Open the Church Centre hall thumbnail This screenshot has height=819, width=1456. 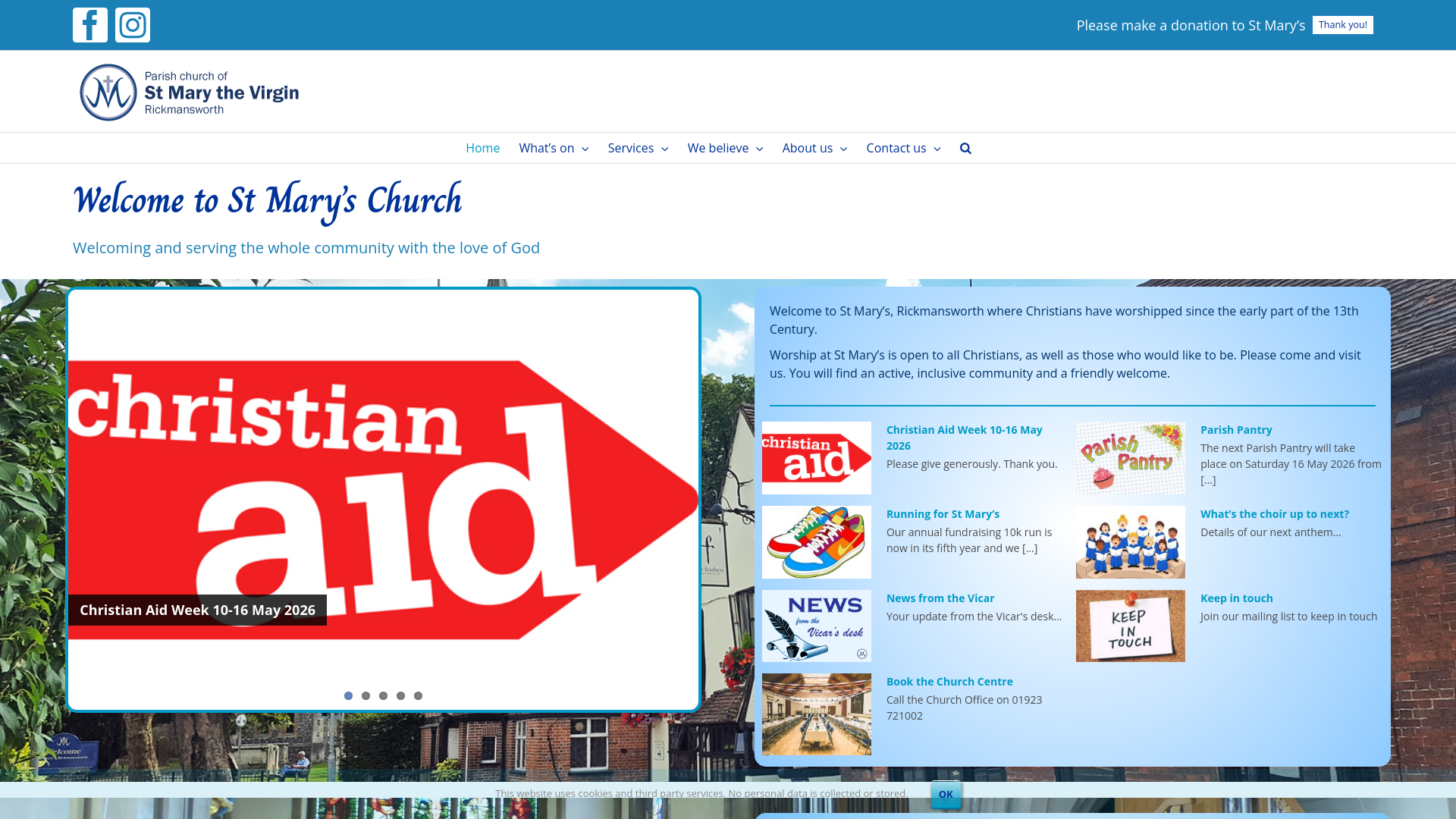(x=816, y=714)
